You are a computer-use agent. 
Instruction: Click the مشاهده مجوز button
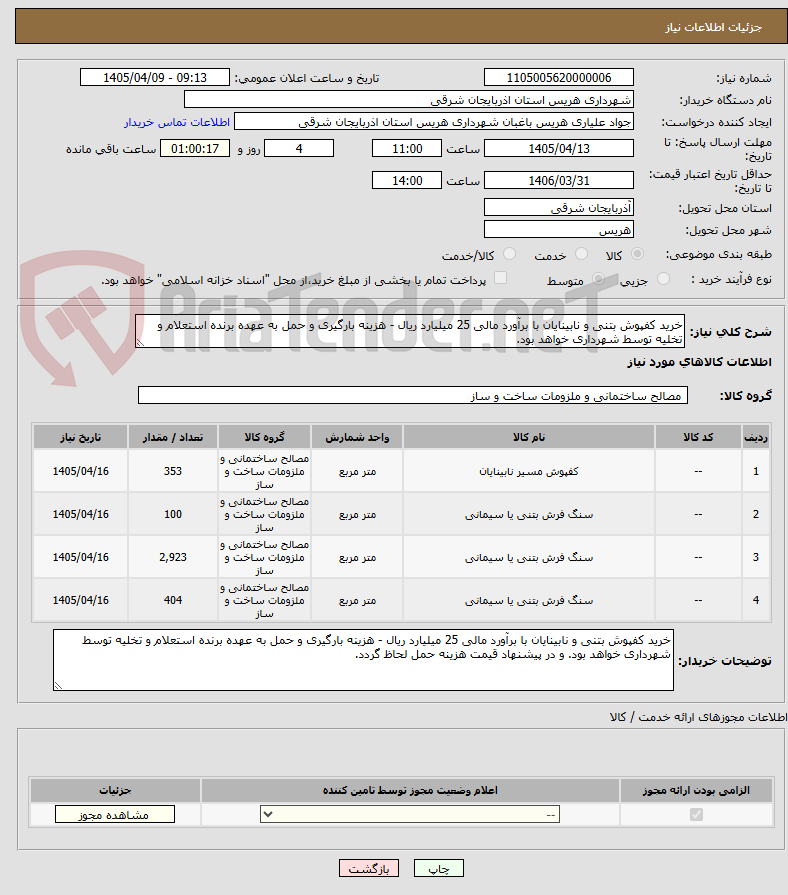[115, 815]
